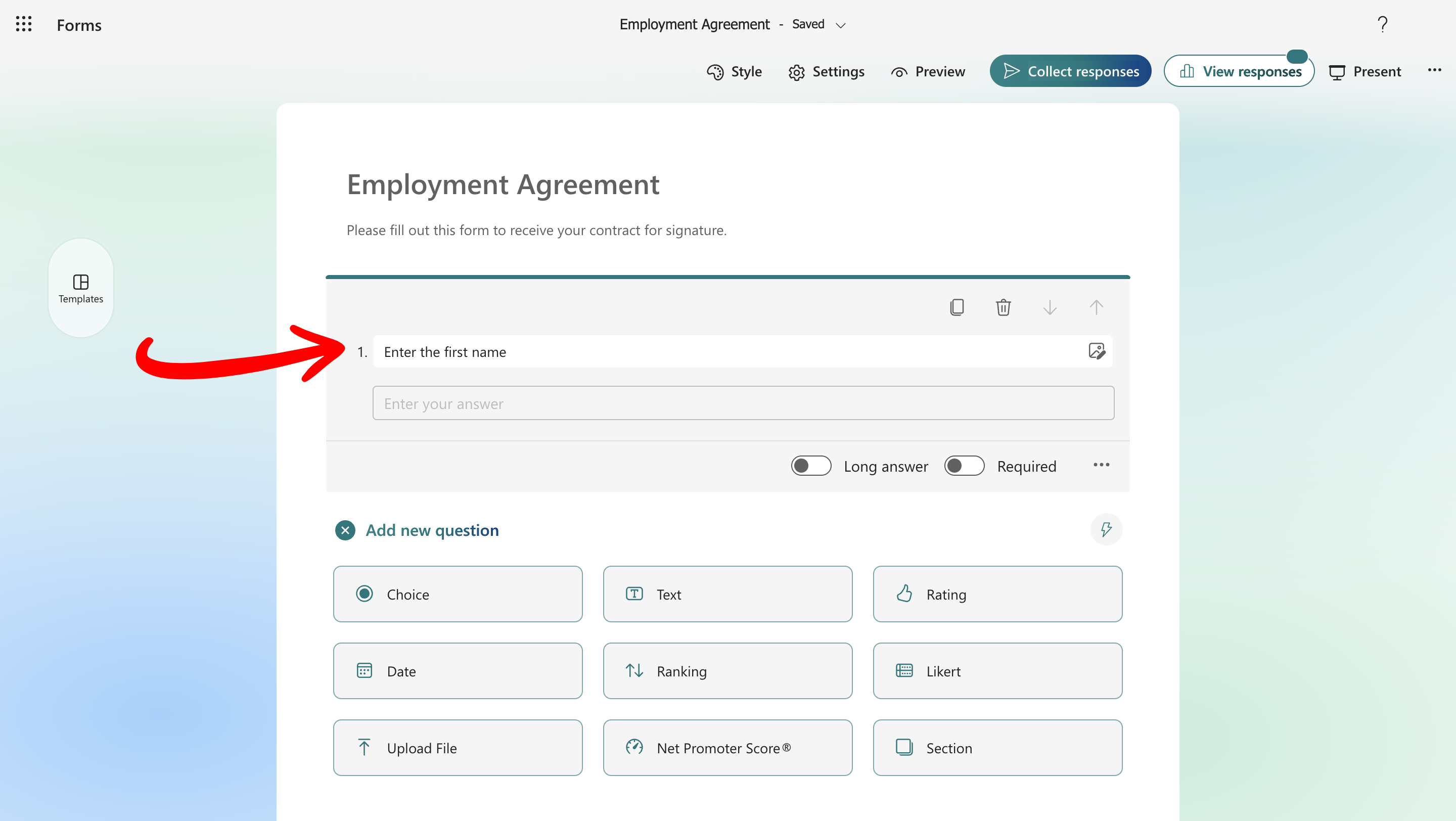Click the View responses button
This screenshot has width=1456, height=821.
coord(1239,71)
